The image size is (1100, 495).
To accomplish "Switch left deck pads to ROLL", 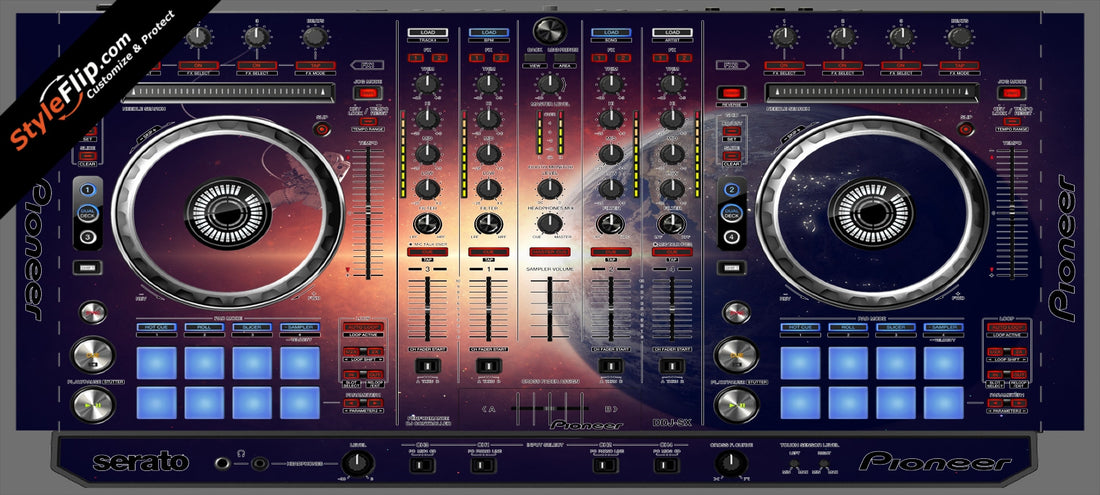I will coord(204,327).
